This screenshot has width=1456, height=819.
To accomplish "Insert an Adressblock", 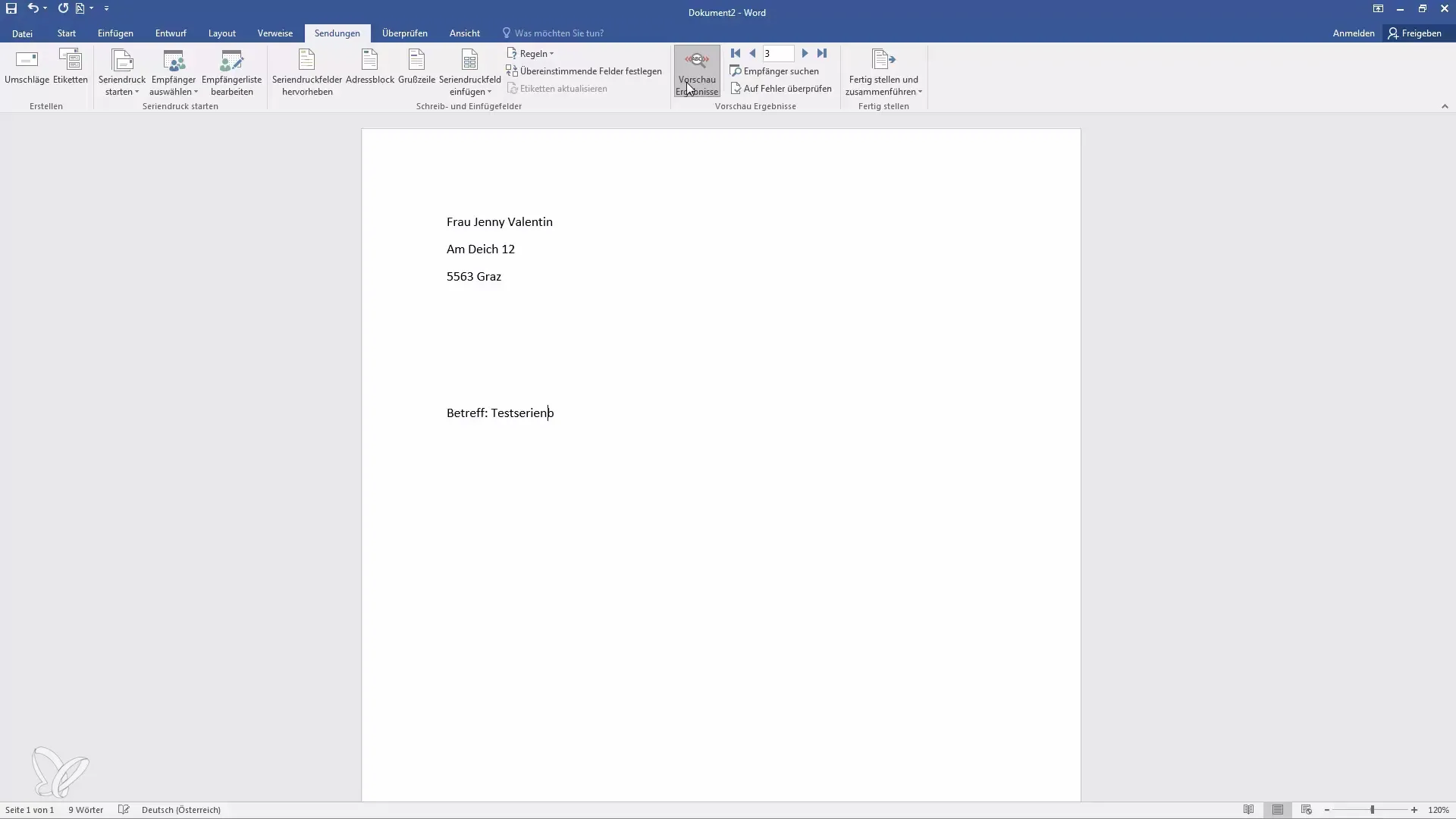I will [x=370, y=67].
